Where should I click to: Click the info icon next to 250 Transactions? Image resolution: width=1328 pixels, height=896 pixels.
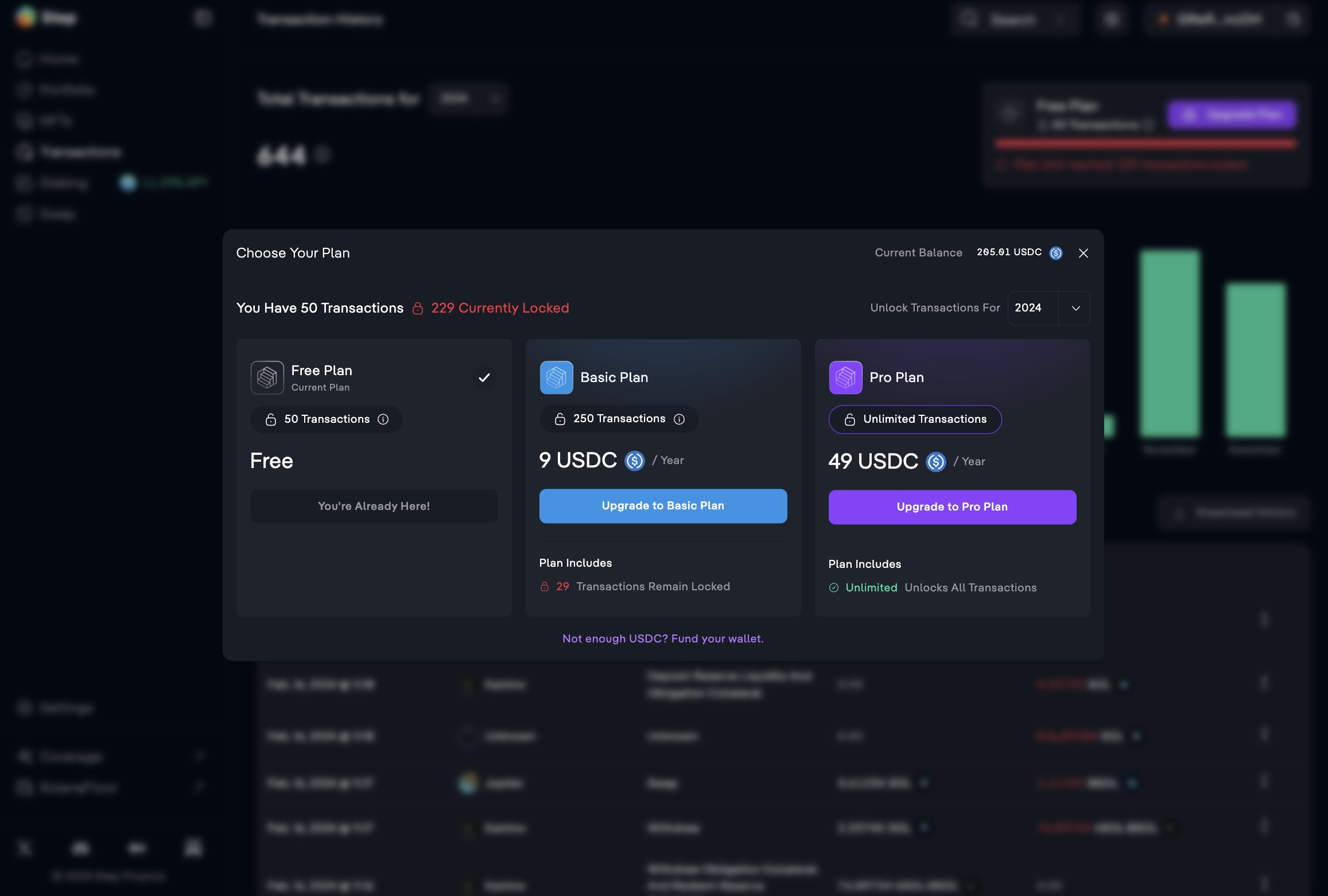[678, 419]
